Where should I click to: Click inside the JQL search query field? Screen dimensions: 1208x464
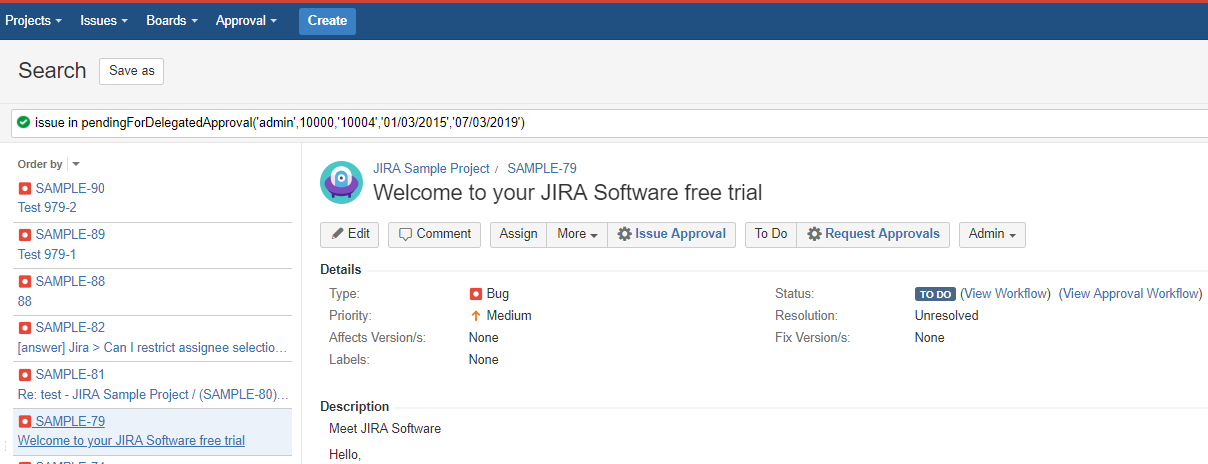(700, 123)
